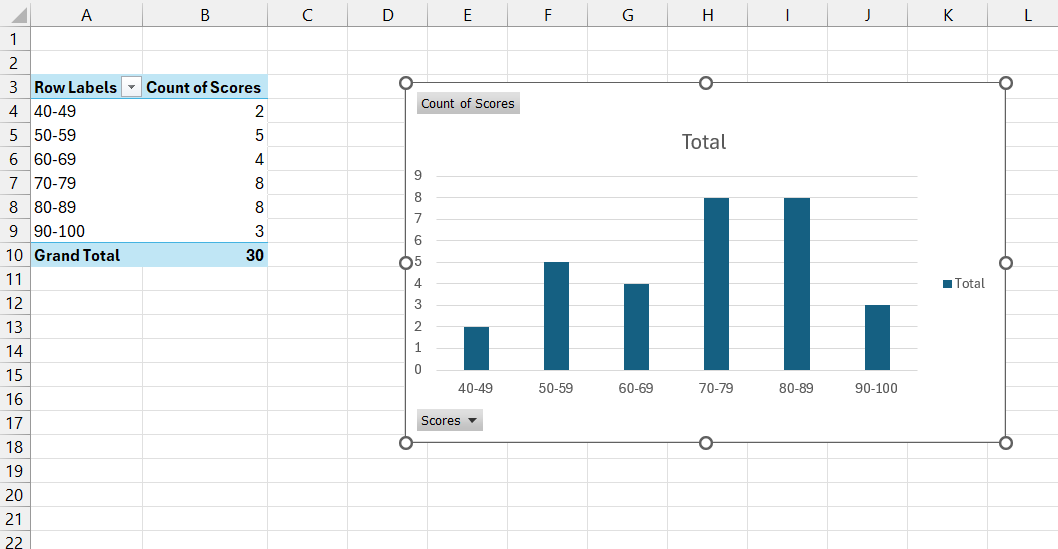Open the Row Labels filter dropdown
The height and width of the screenshot is (549, 1058).
(132, 87)
